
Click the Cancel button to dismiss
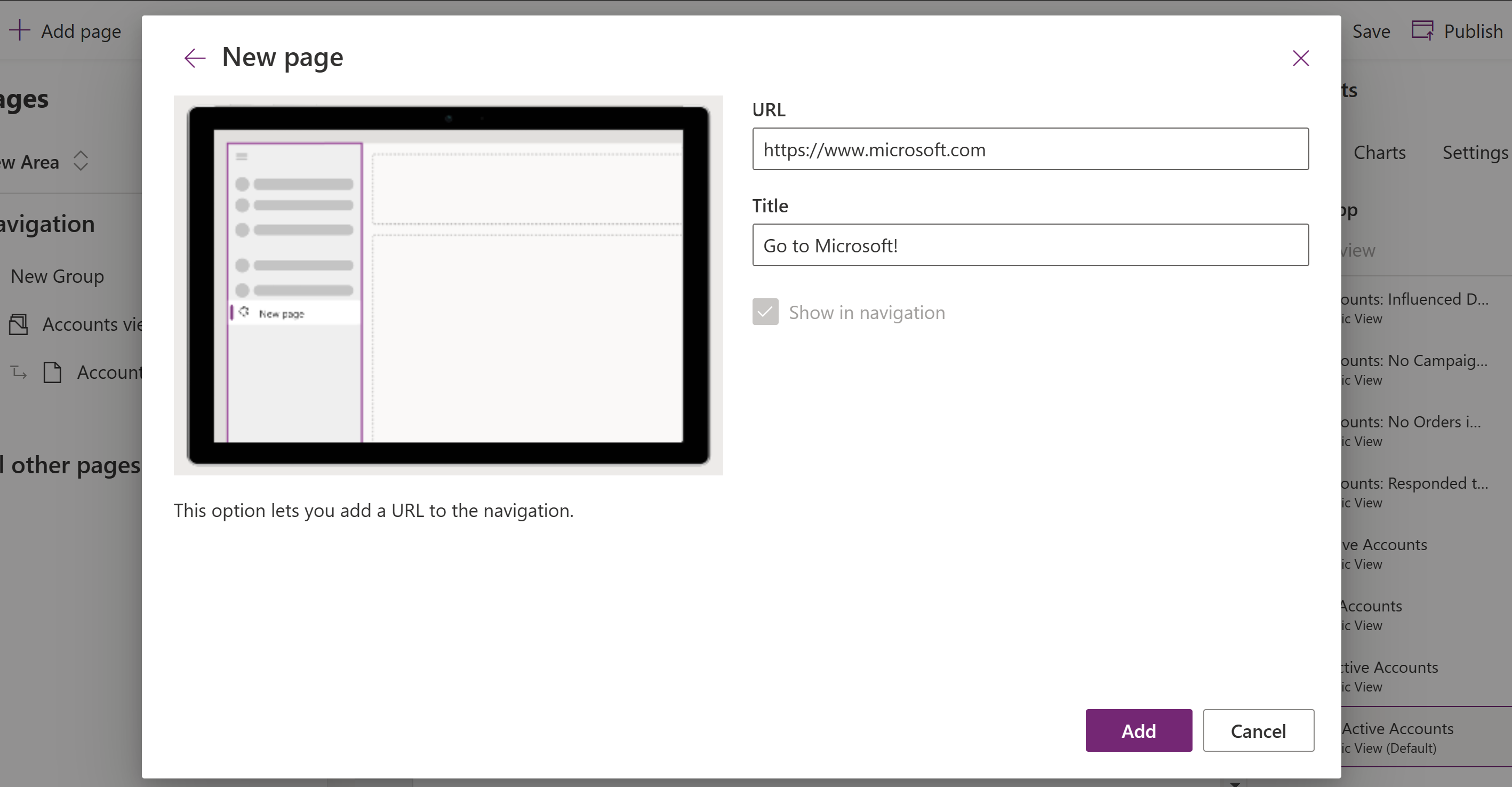click(1259, 731)
